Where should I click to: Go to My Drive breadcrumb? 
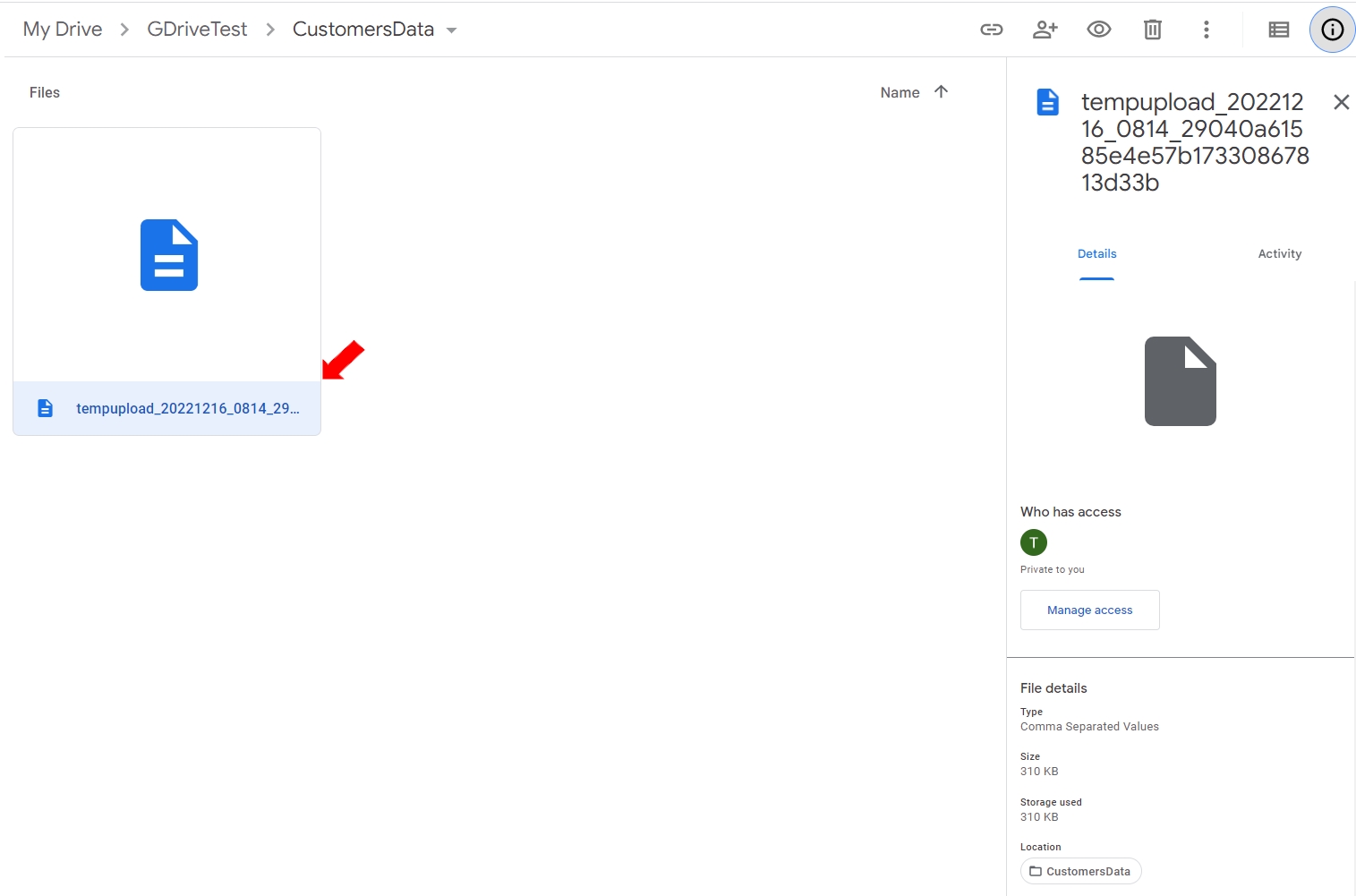(63, 30)
